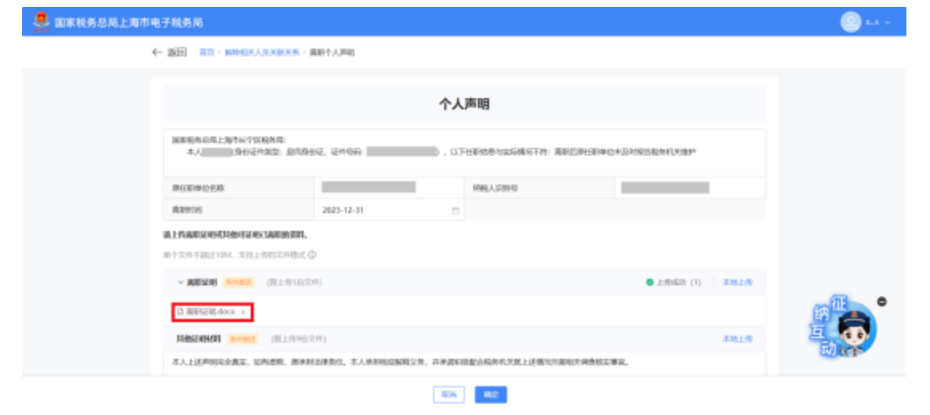Minimize the 征纳互动 floating widget
Image resolution: width=930 pixels, height=415 pixels.
(881, 301)
